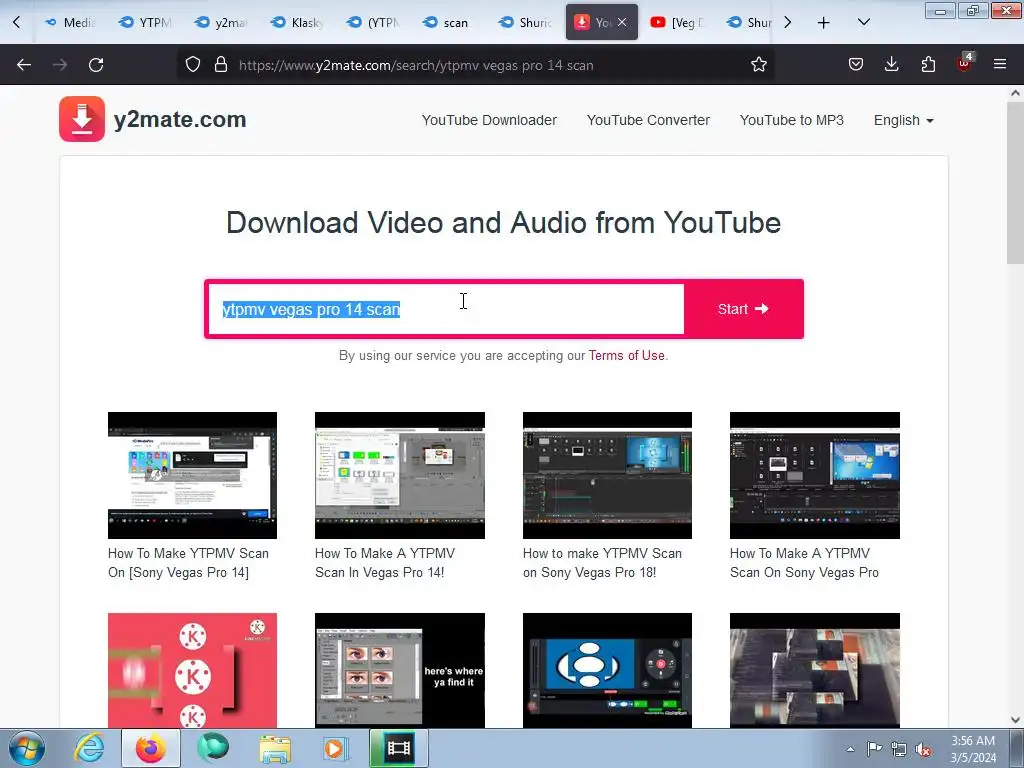Go back with the browser back arrow
The height and width of the screenshot is (768, 1024).
[x=24, y=65]
